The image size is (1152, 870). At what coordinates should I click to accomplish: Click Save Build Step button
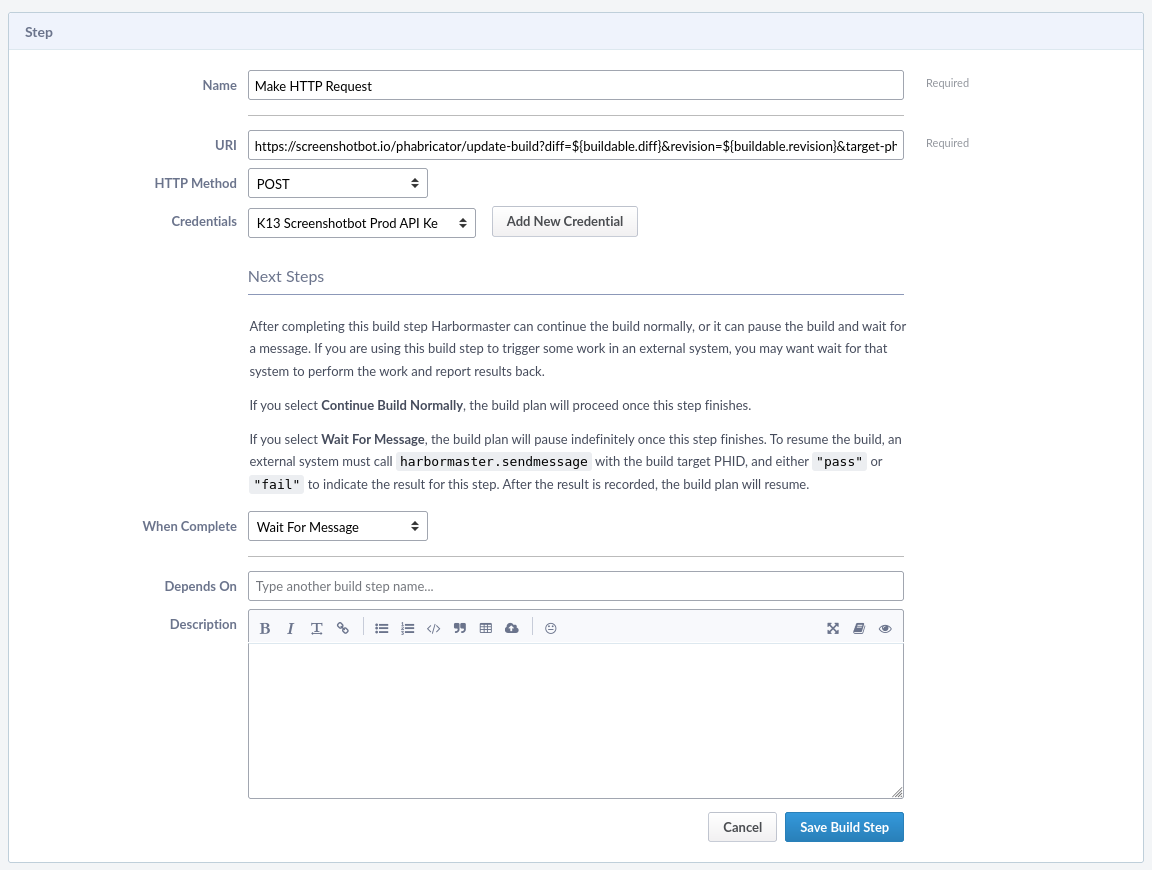pos(844,827)
